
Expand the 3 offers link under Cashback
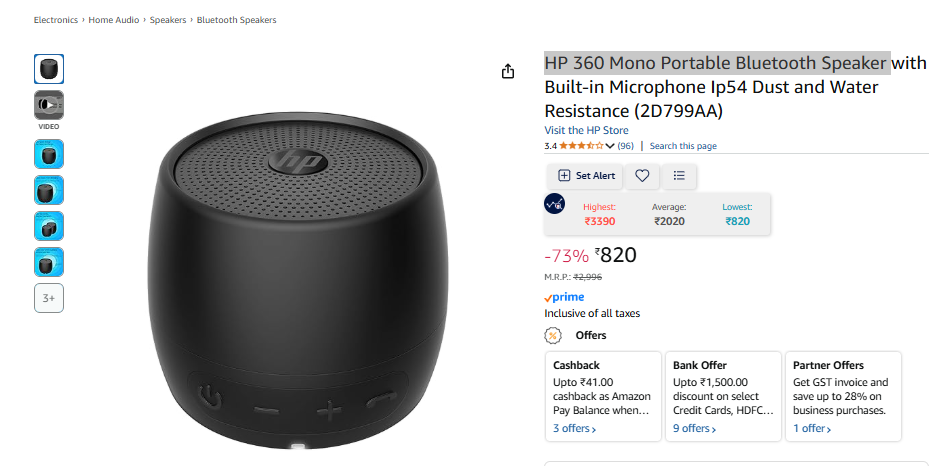pos(574,429)
